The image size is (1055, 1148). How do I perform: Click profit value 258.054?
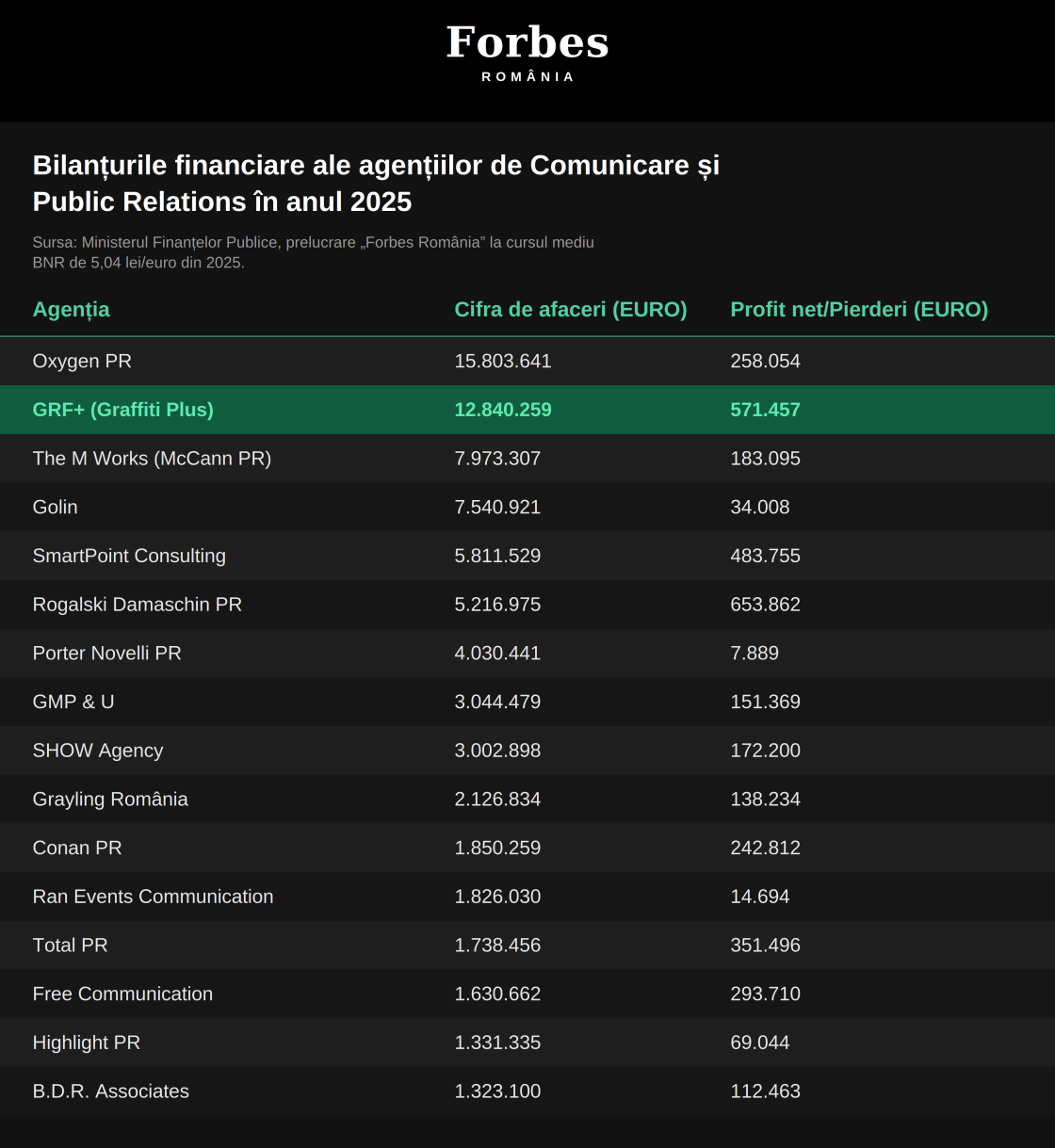coord(765,362)
